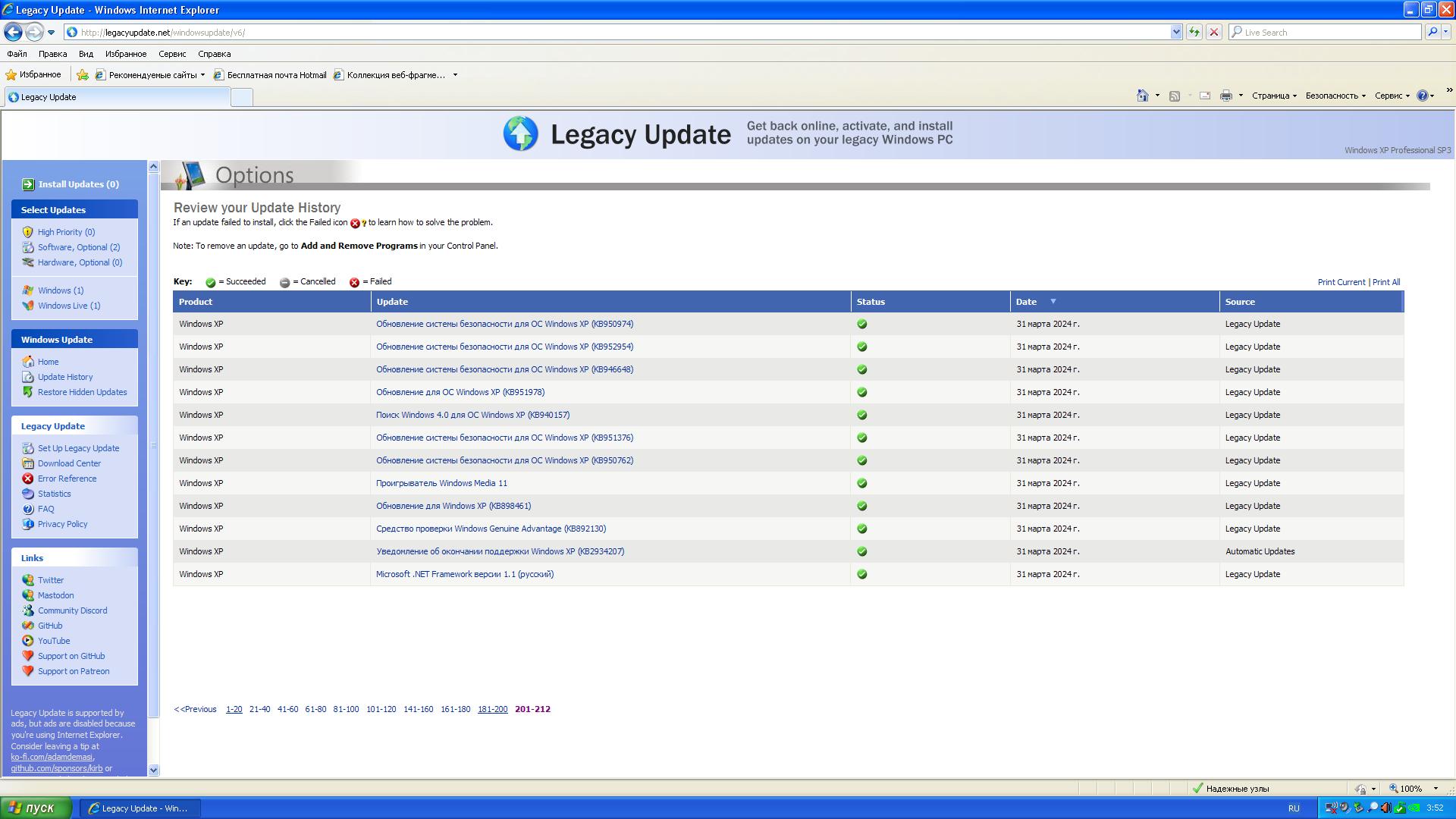Click the Print All link
This screenshot has width=1456, height=819.
pyautogui.click(x=1385, y=282)
